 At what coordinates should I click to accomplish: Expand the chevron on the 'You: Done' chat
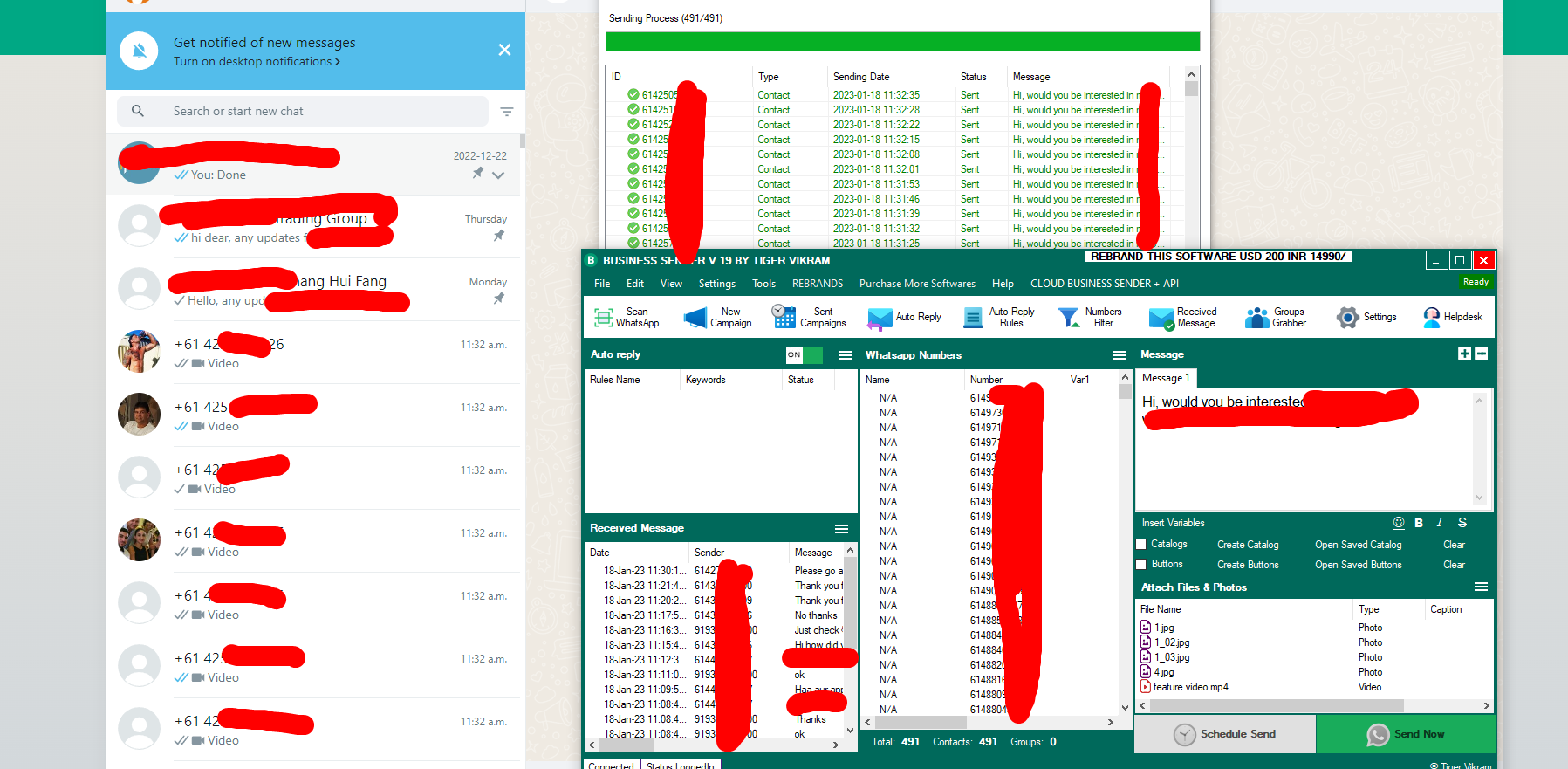498,175
